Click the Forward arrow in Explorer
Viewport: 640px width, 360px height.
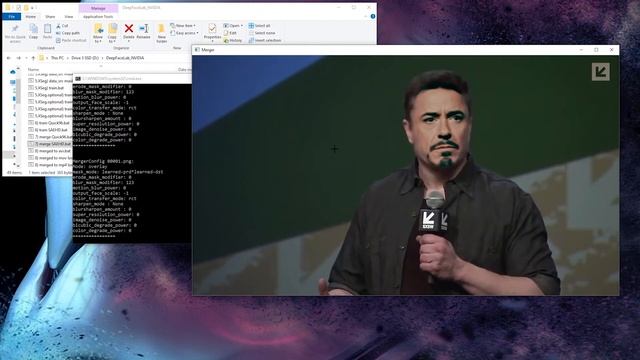click(x=18, y=58)
